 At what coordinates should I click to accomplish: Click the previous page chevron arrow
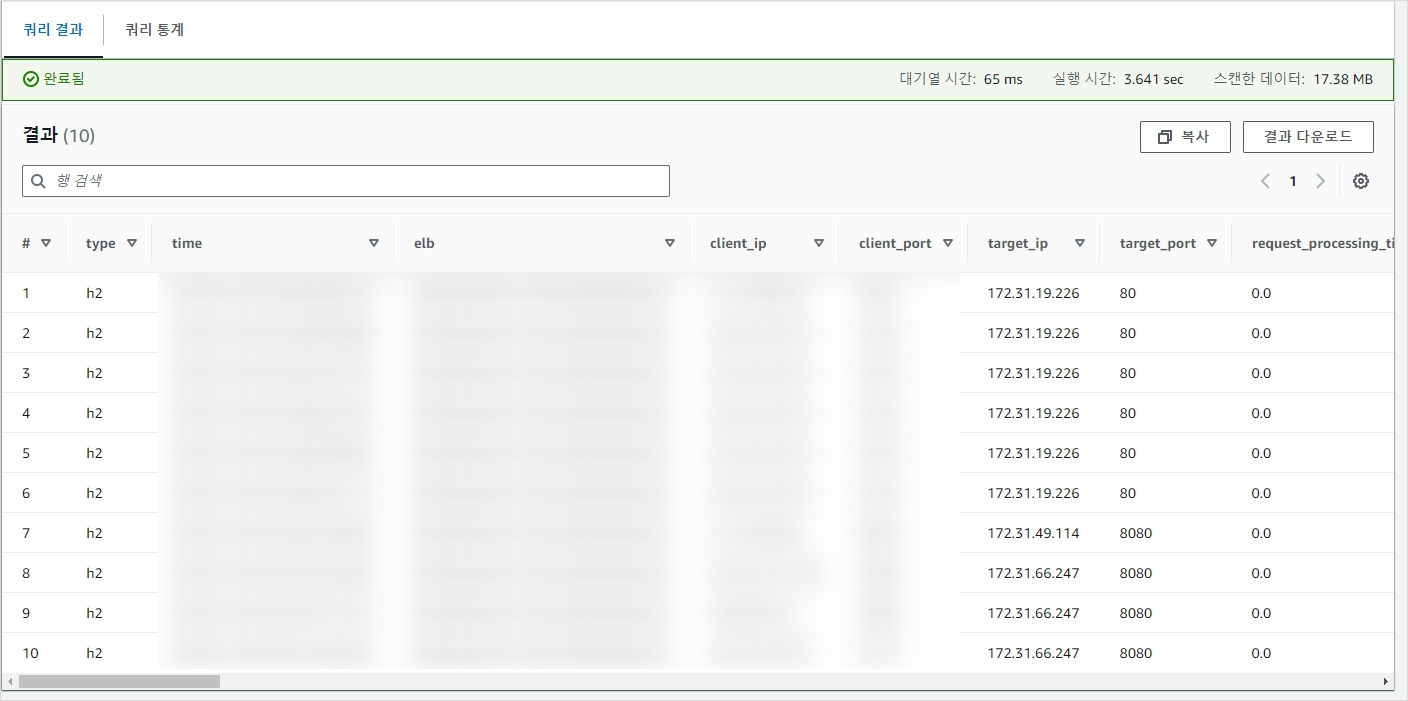point(1265,181)
